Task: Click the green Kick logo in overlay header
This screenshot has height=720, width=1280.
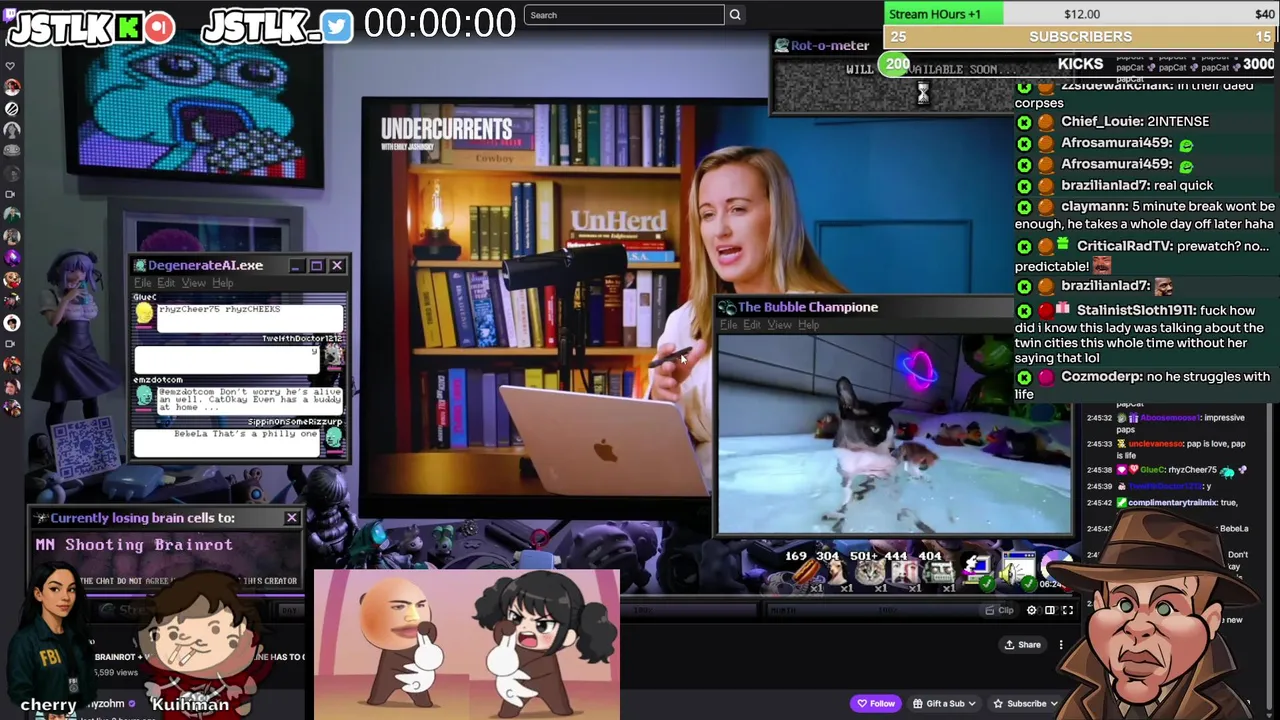Action: (x=128, y=28)
